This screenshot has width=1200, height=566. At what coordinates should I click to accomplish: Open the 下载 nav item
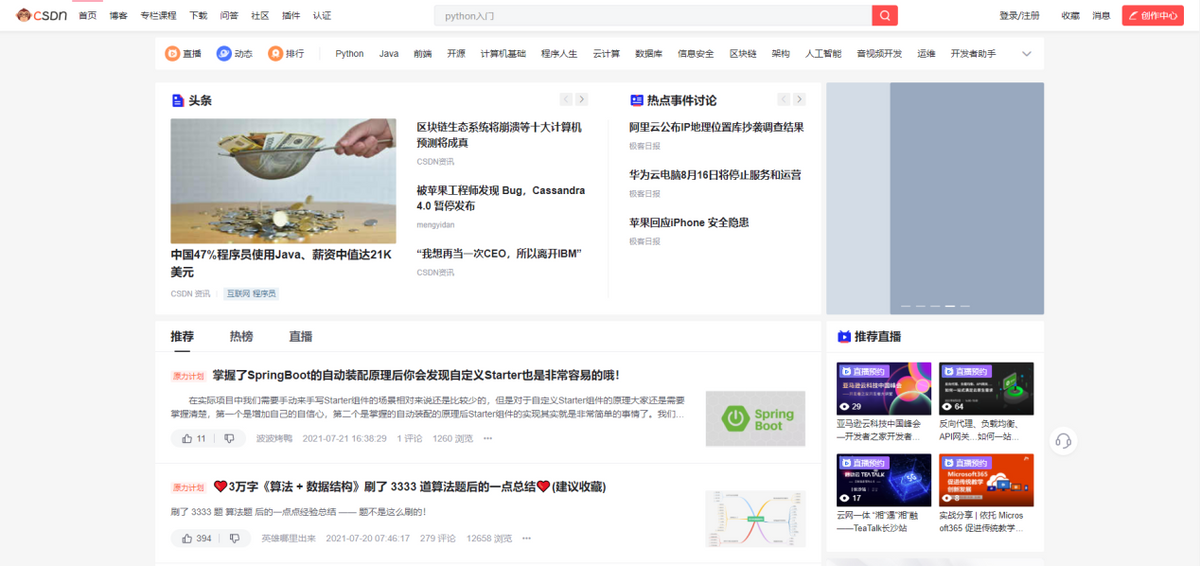198,16
